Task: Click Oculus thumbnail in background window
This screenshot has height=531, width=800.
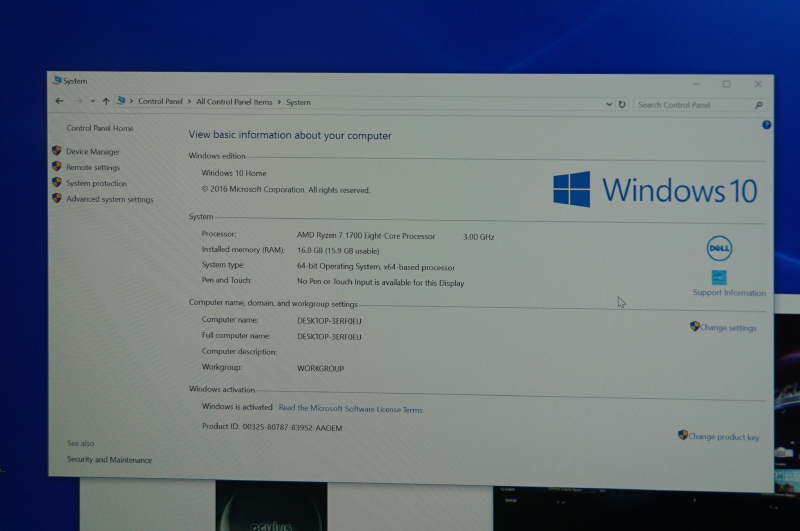Action: click(271, 505)
